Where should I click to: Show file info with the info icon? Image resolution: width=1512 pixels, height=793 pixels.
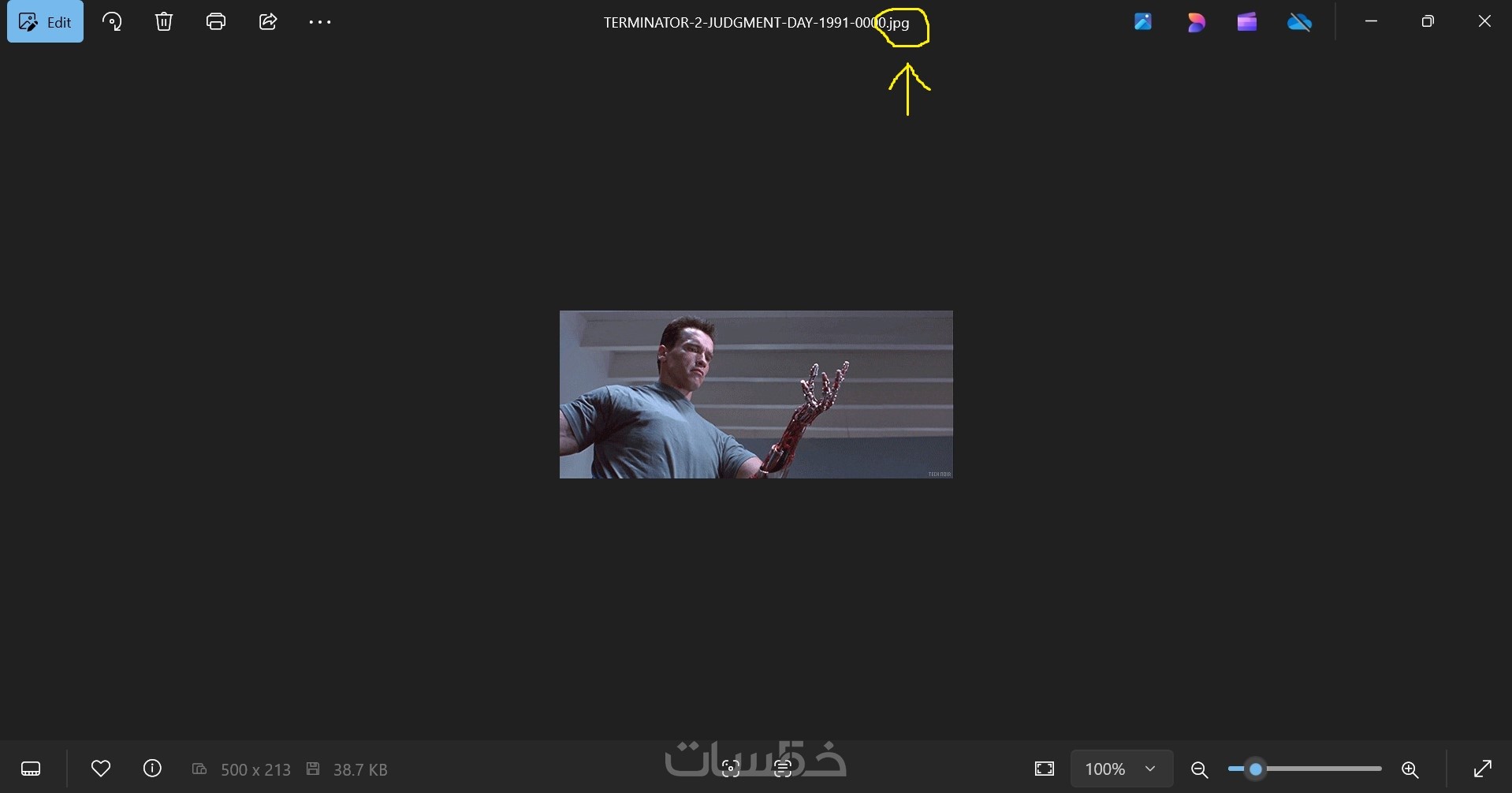click(x=153, y=769)
